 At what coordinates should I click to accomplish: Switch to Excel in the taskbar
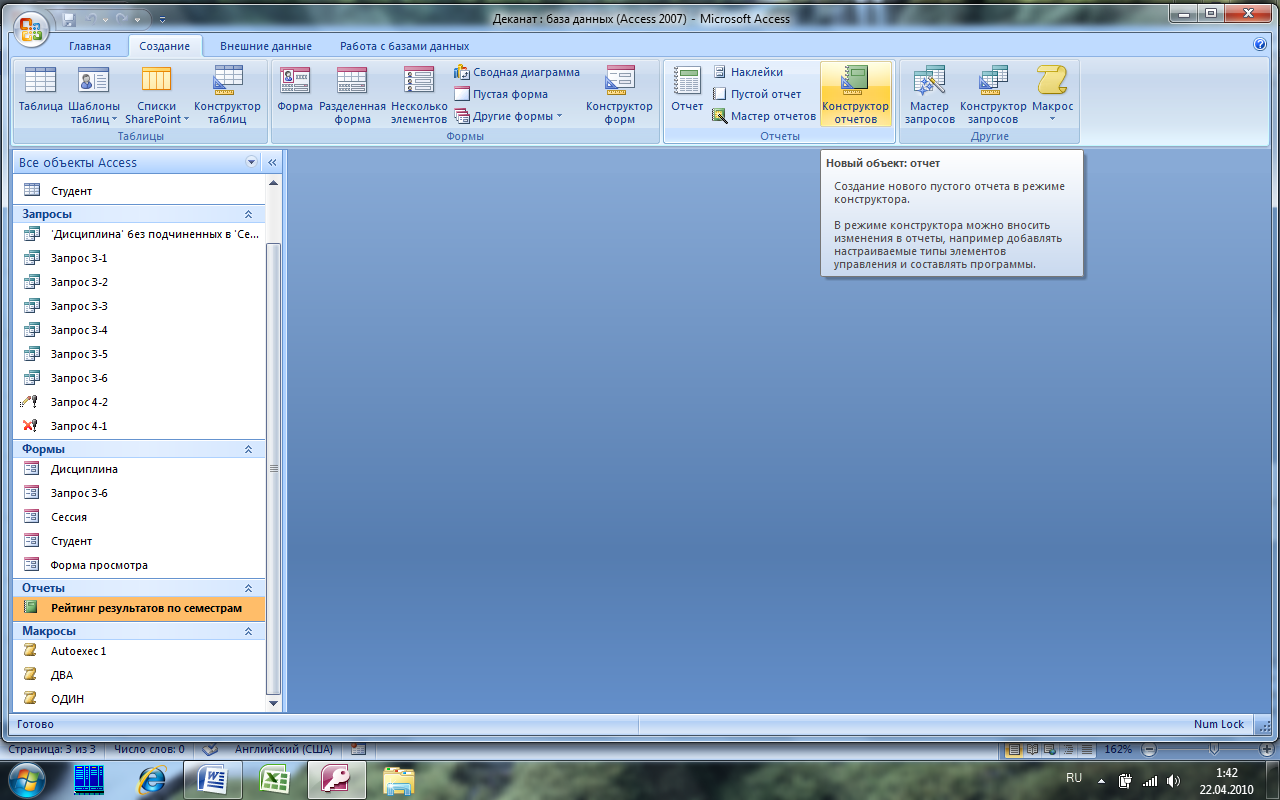point(275,780)
